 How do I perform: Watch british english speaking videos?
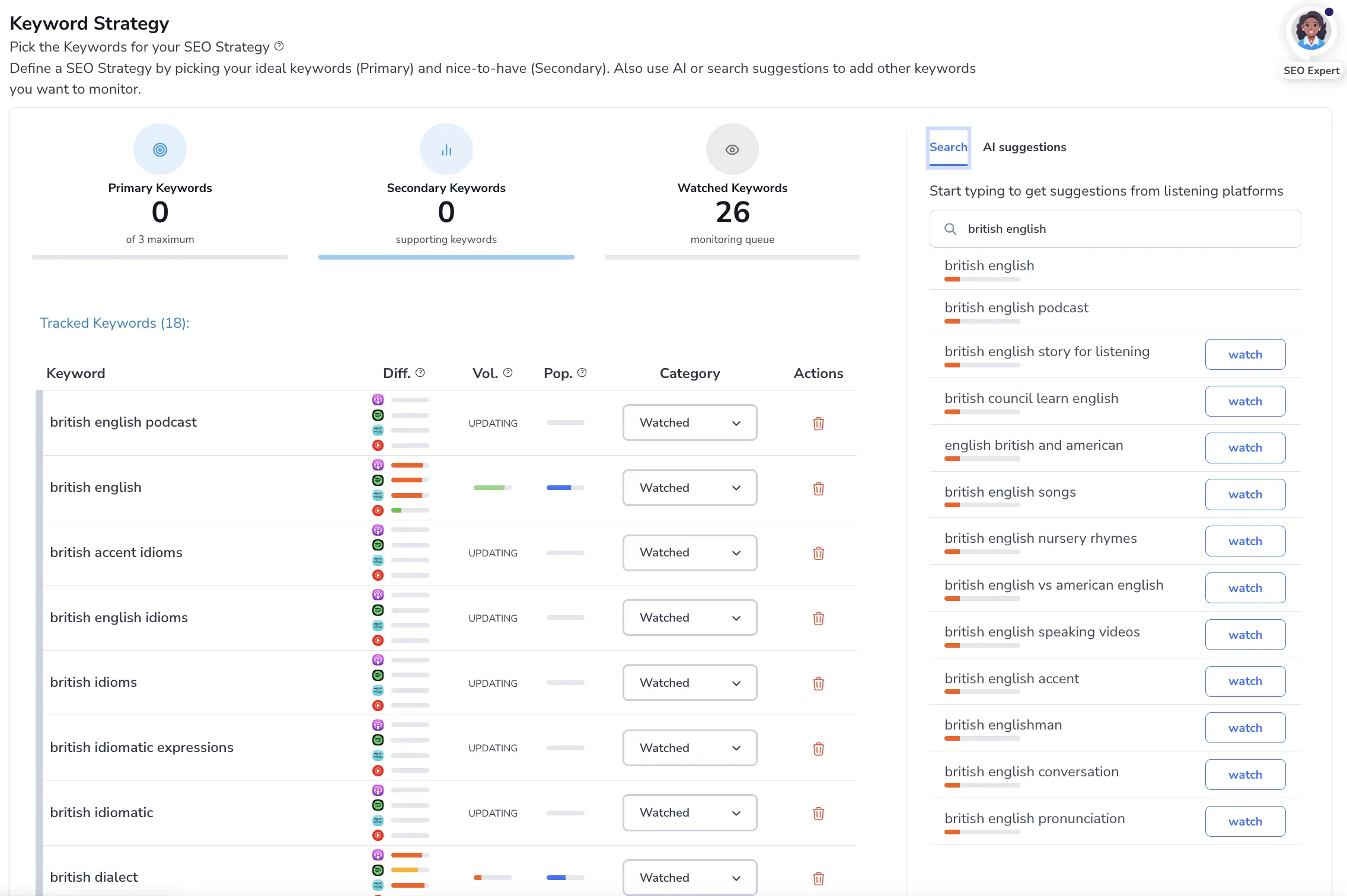pyautogui.click(x=1245, y=635)
